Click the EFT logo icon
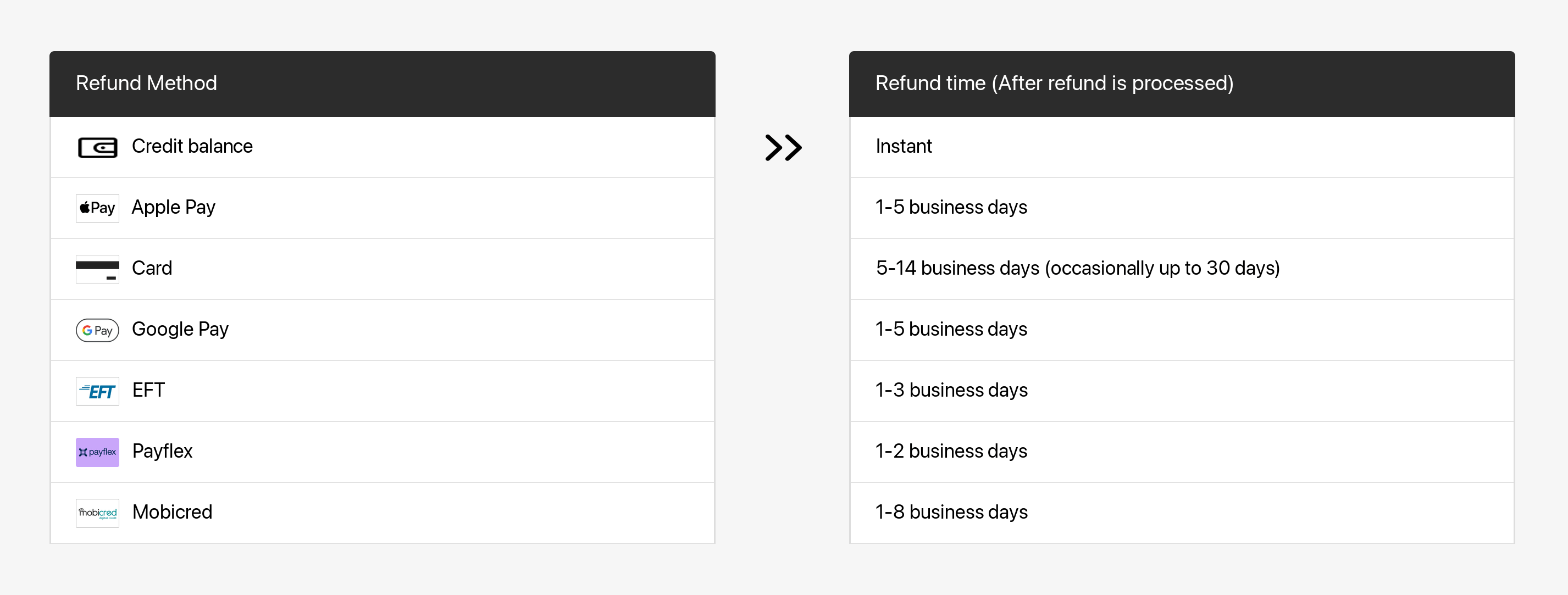1568x595 pixels. (97, 391)
